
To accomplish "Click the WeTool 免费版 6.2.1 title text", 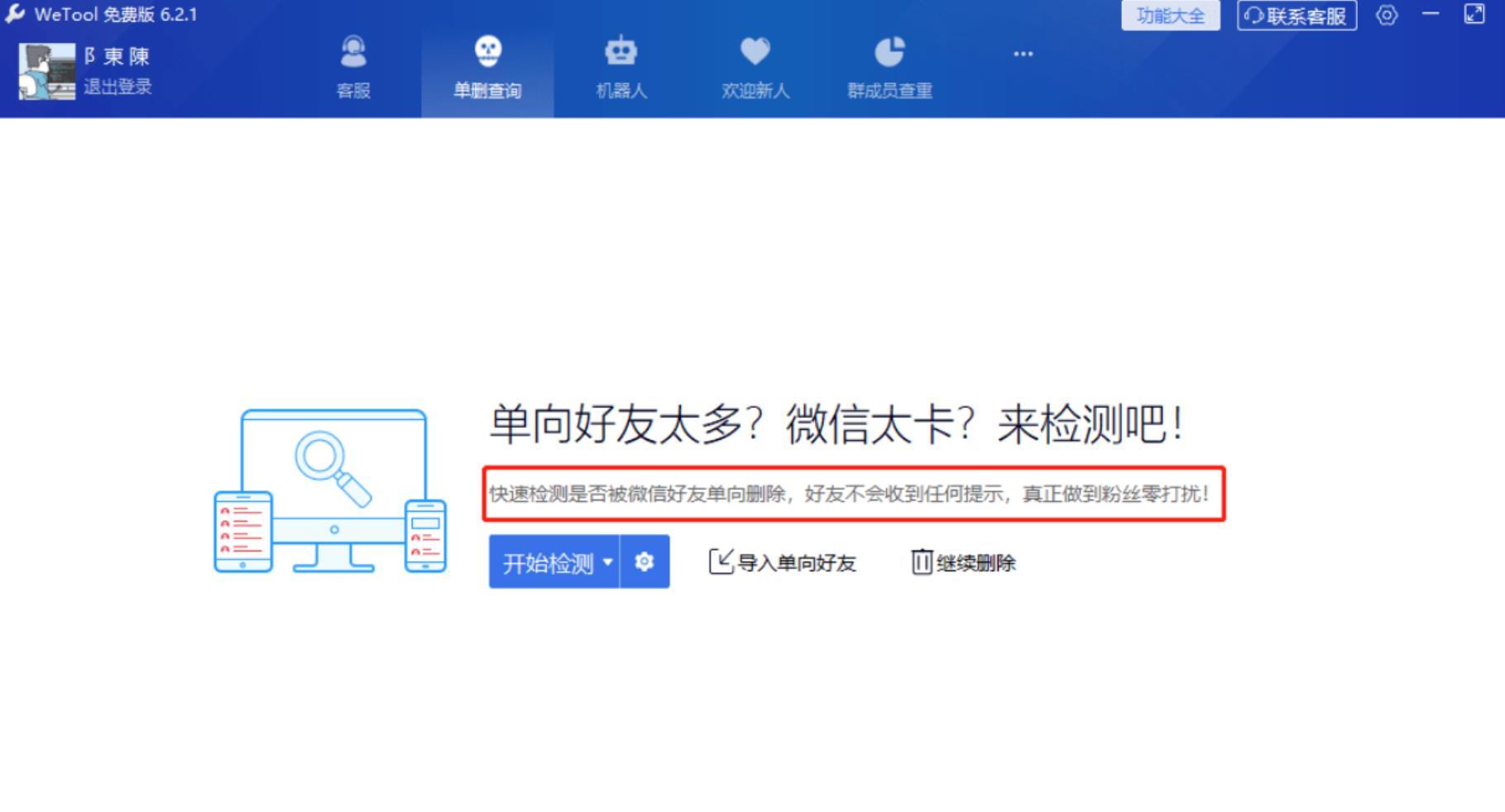I will [116, 14].
